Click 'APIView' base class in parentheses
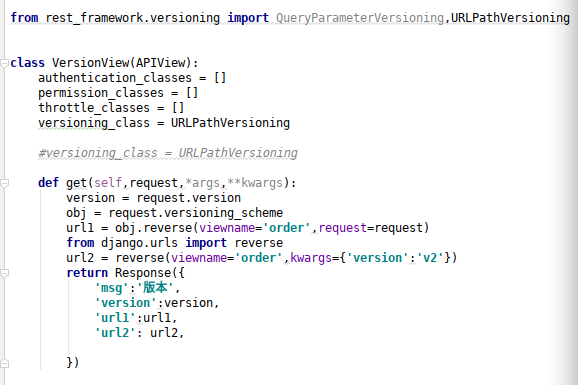The image size is (578, 385). click(160, 63)
